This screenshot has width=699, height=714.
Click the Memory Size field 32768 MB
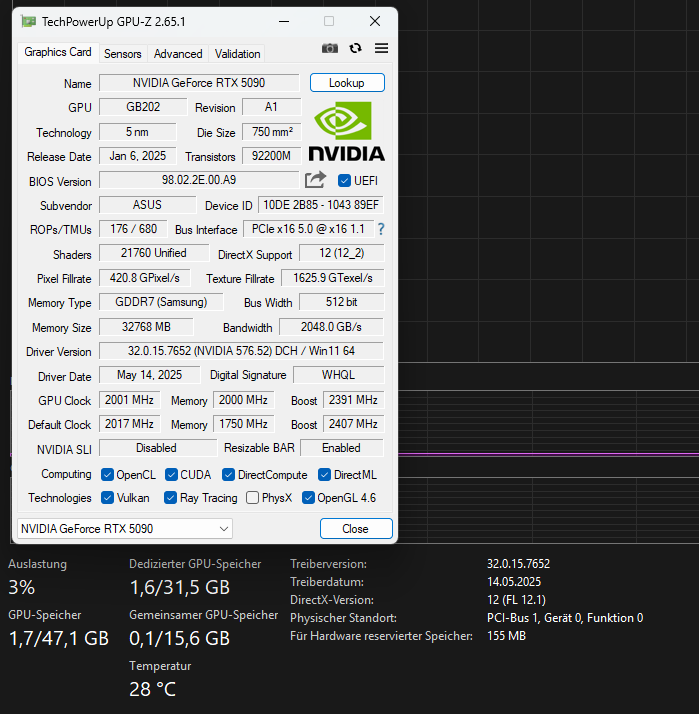click(x=146, y=327)
